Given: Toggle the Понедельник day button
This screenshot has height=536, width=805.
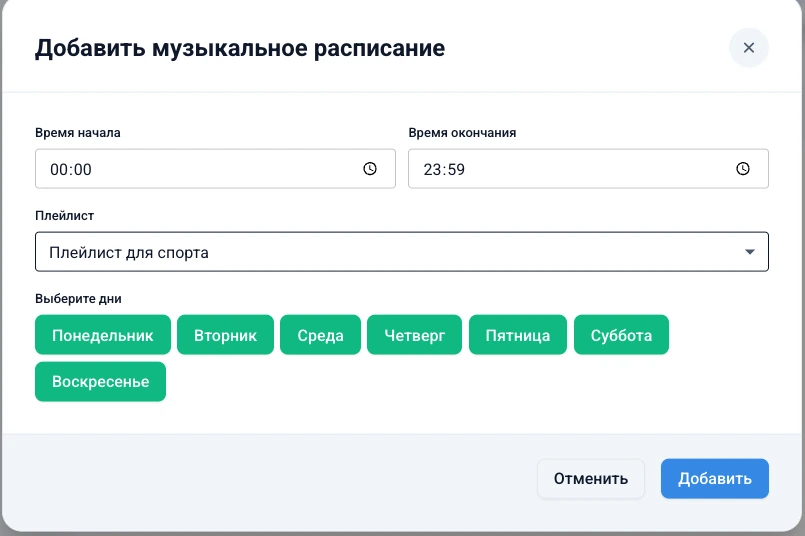Looking at the screenshot, I should [x=103, y=335].
